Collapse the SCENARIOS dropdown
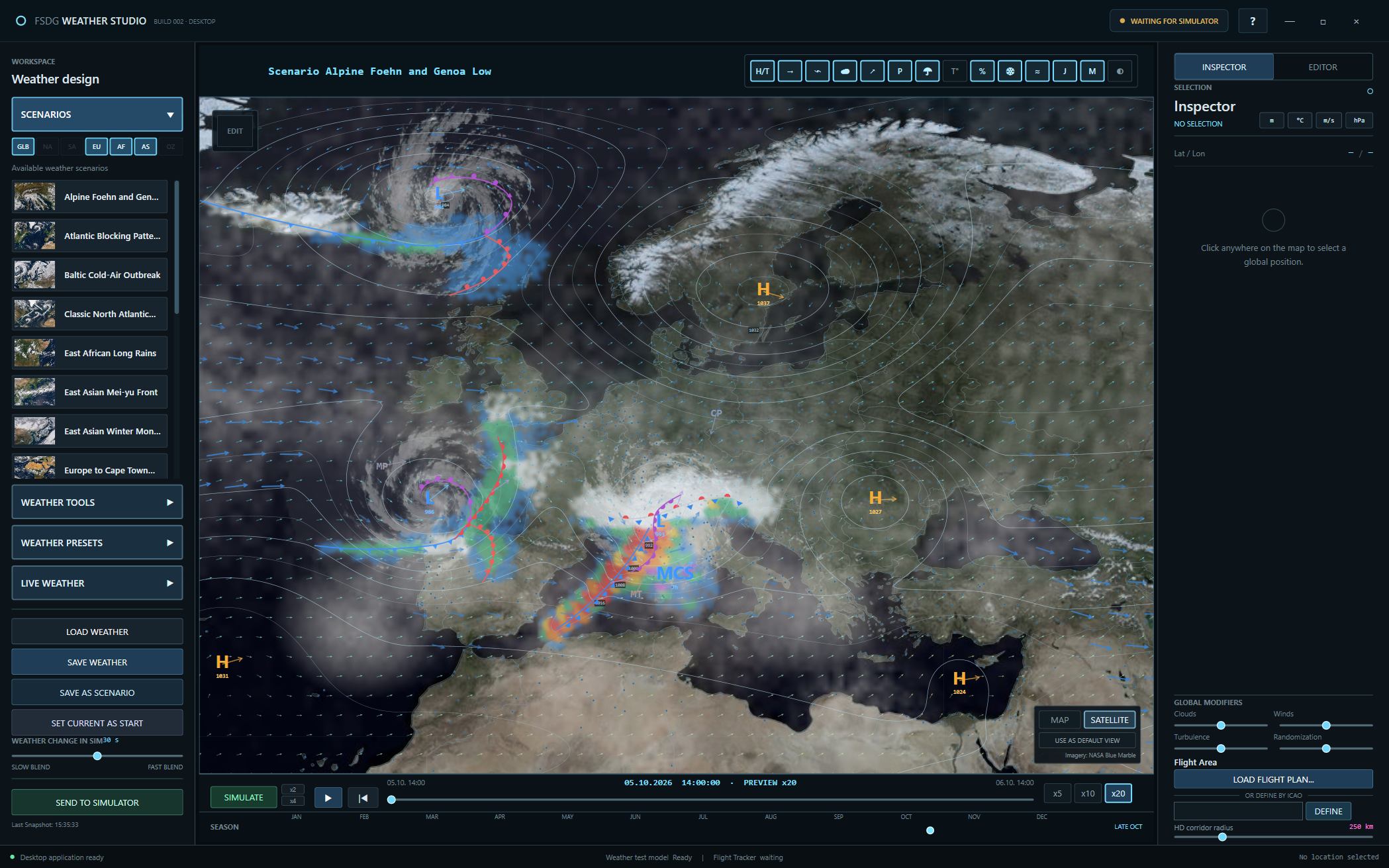Viewport: 1389px width, 868px height. click(x=97, y=115)
